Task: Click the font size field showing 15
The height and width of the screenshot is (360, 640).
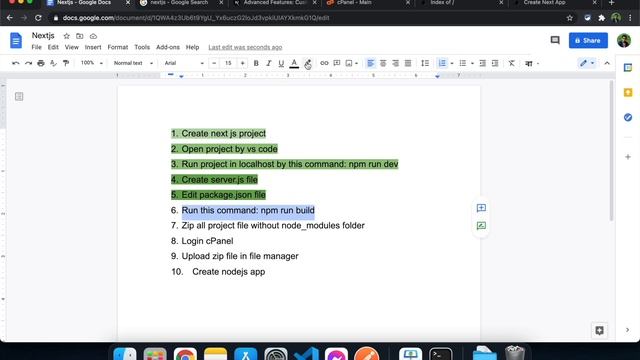Action: coord(228,63)
